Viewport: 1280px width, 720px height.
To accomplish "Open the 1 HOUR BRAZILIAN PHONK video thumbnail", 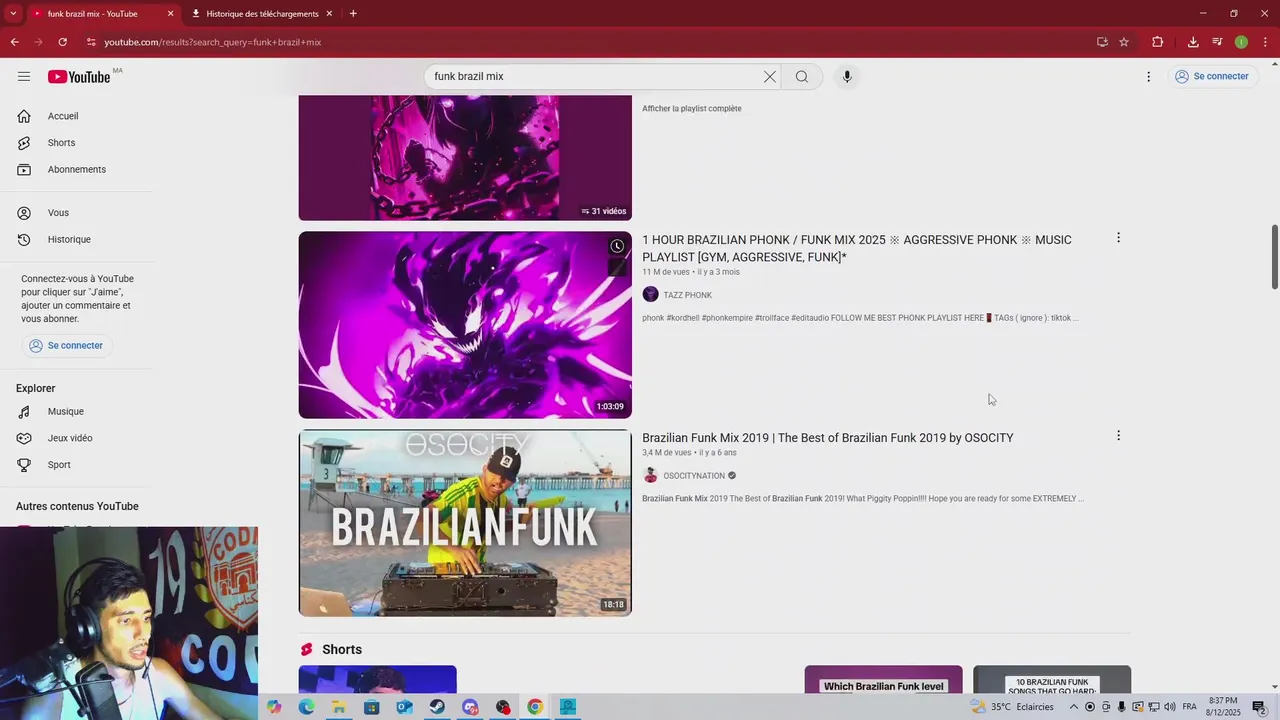I will pos(465,325).
